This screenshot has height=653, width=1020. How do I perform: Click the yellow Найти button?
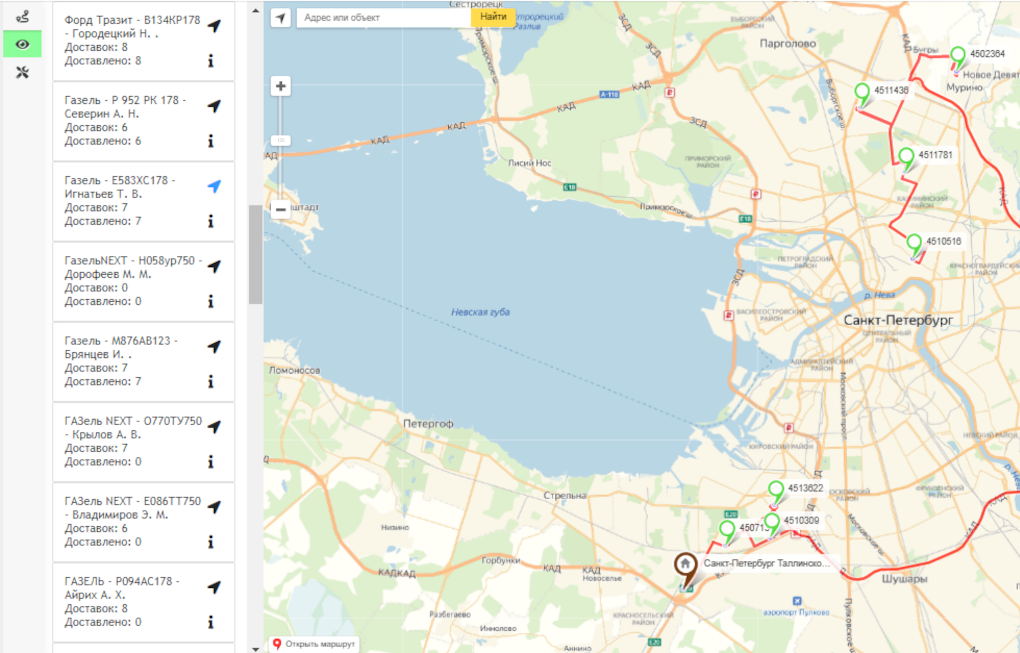pos(493,18)
